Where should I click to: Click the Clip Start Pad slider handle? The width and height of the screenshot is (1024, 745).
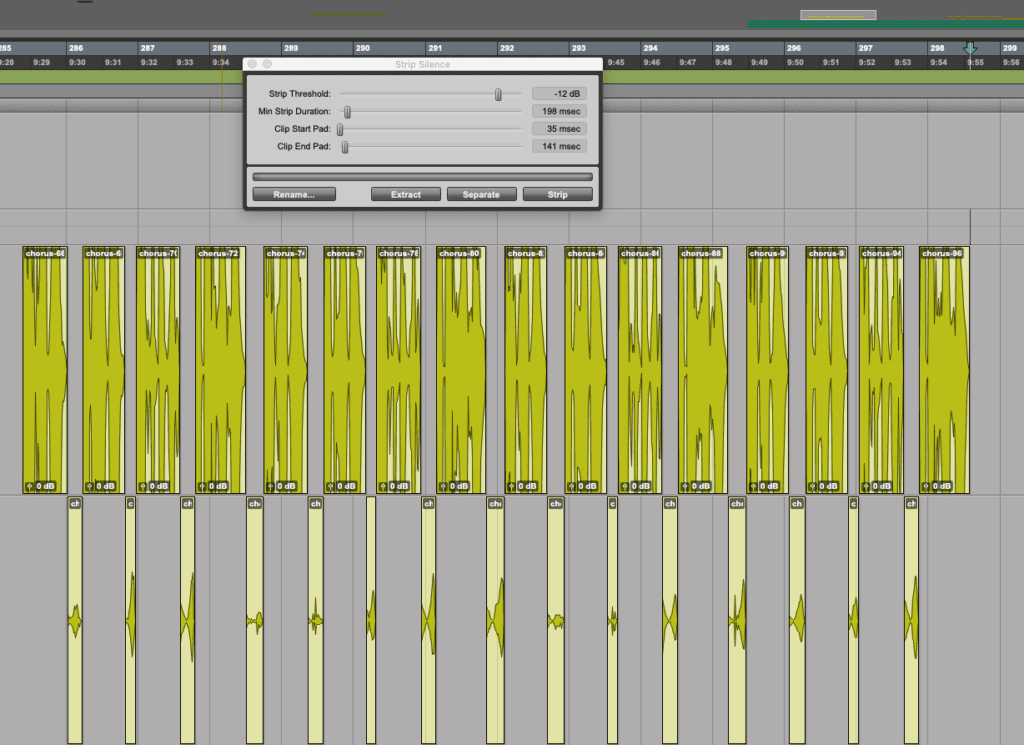(x=340, y=129)
